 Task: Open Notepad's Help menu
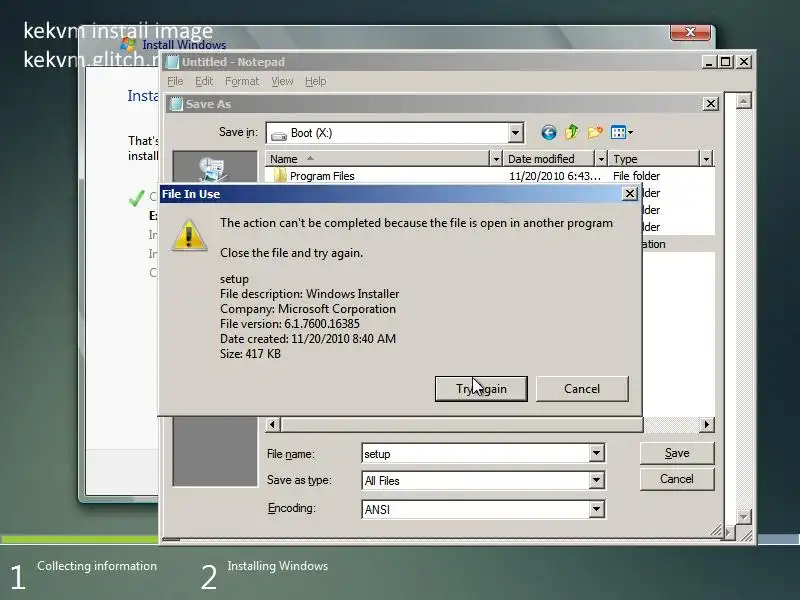315,81
